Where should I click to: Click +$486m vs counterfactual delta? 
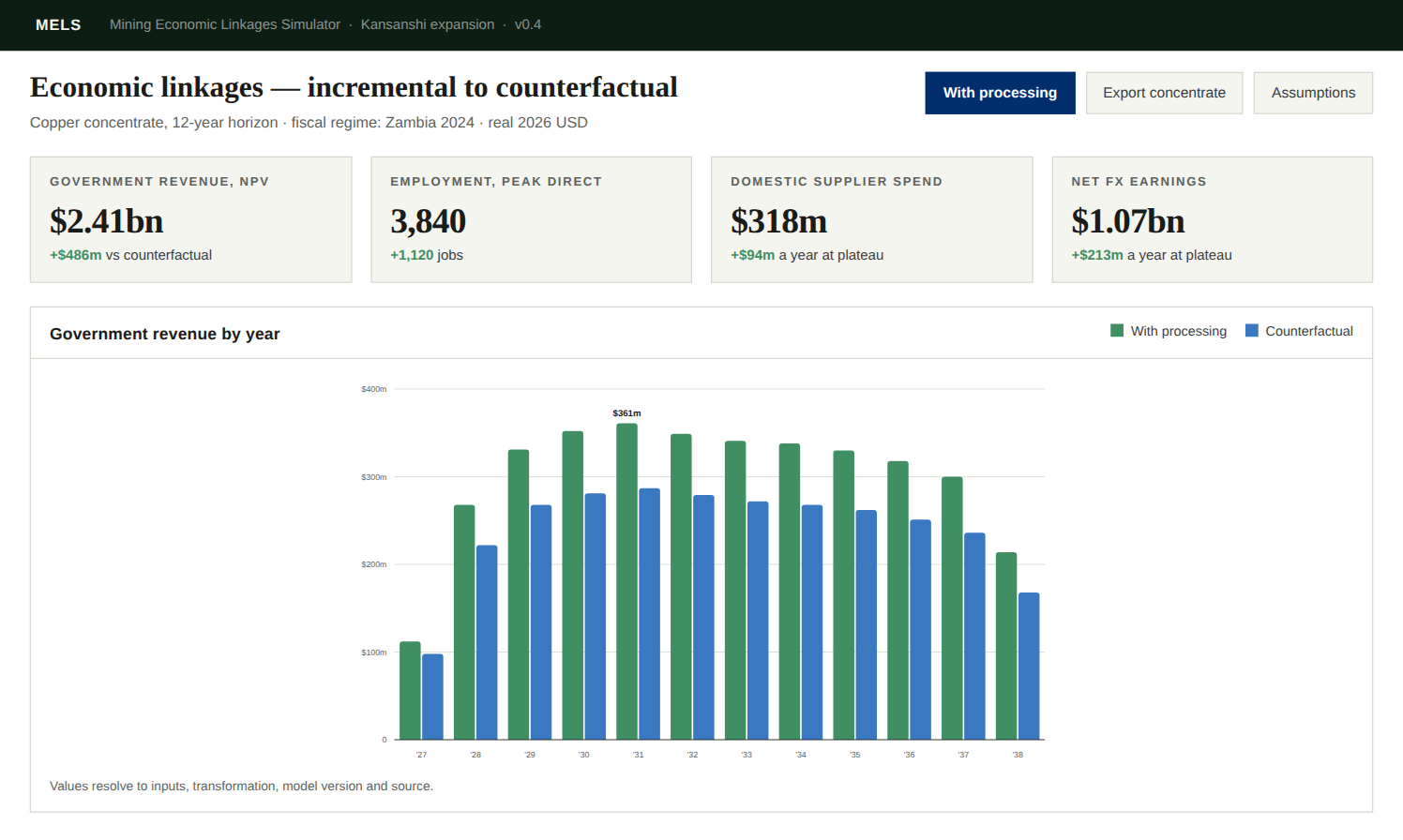pos(131,255)
